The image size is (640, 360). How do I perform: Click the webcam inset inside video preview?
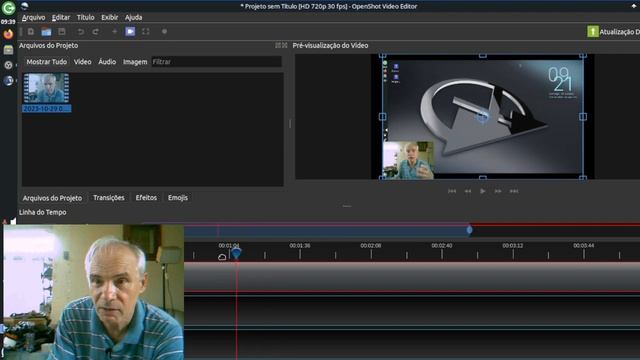(408, 160)
